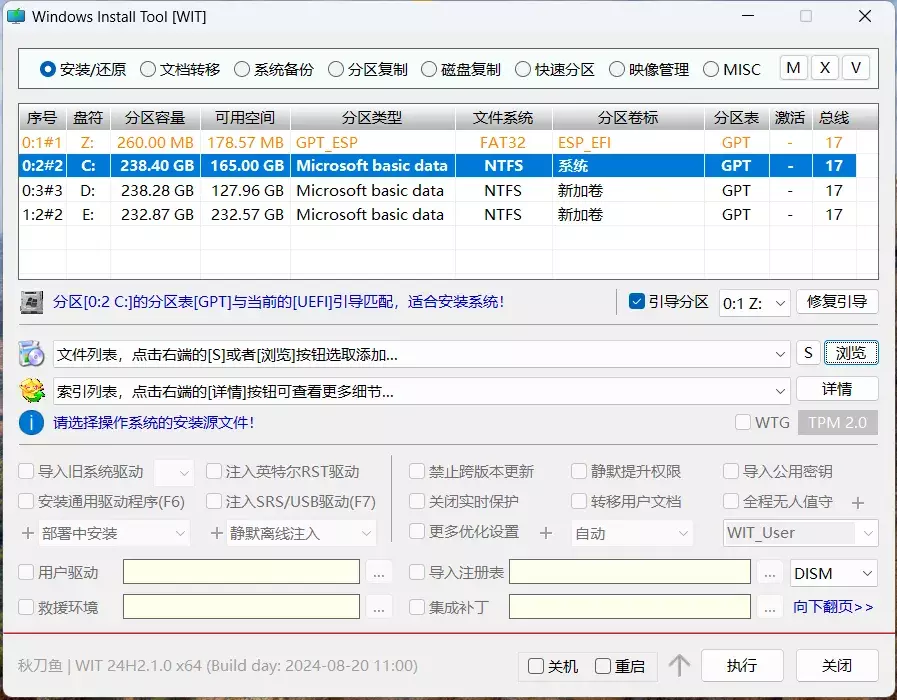Open the WIT_User dropdown

(x=800, y=533)
